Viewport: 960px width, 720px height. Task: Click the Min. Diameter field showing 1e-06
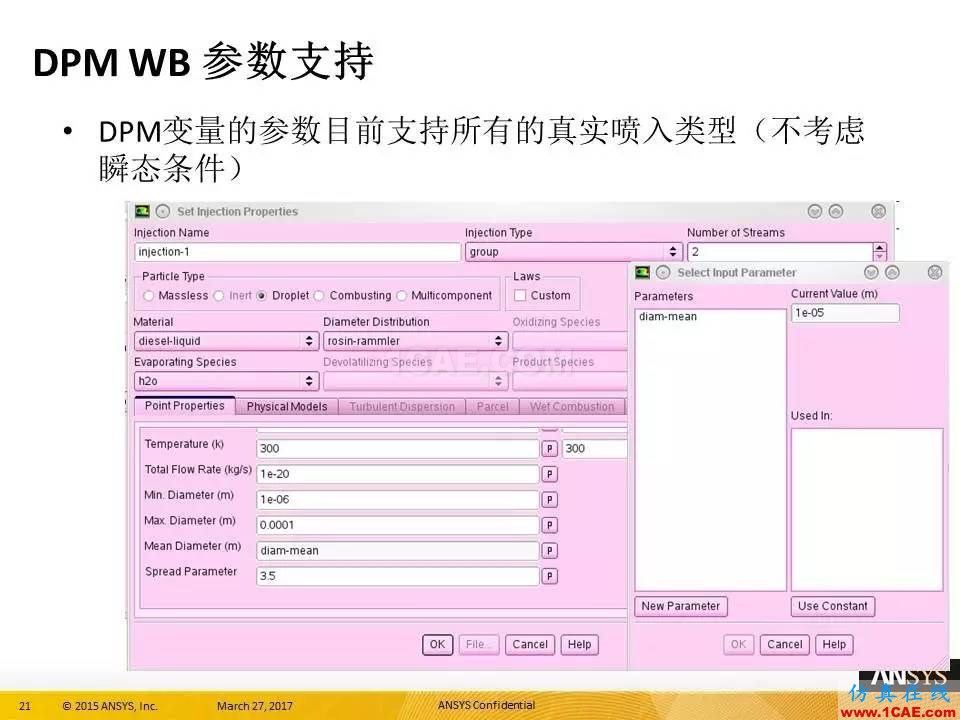397,500
